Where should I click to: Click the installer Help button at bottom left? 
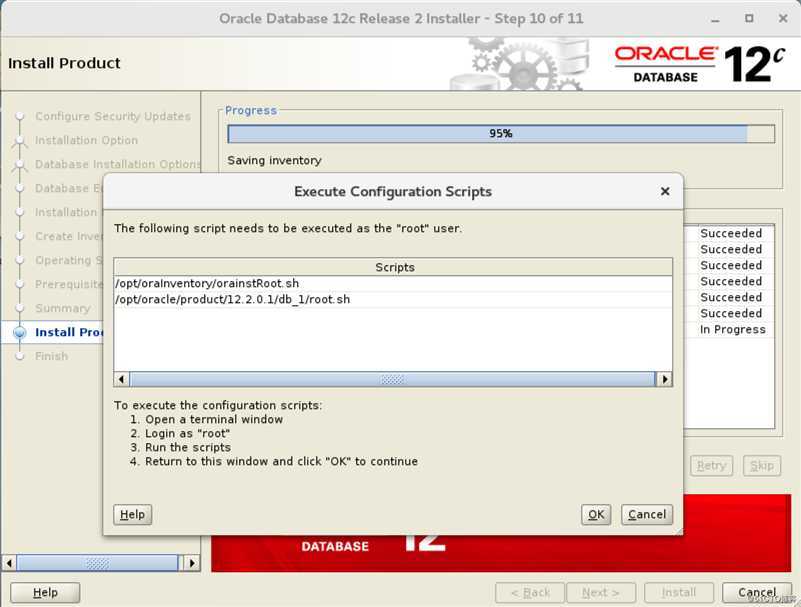click(45, 592)
